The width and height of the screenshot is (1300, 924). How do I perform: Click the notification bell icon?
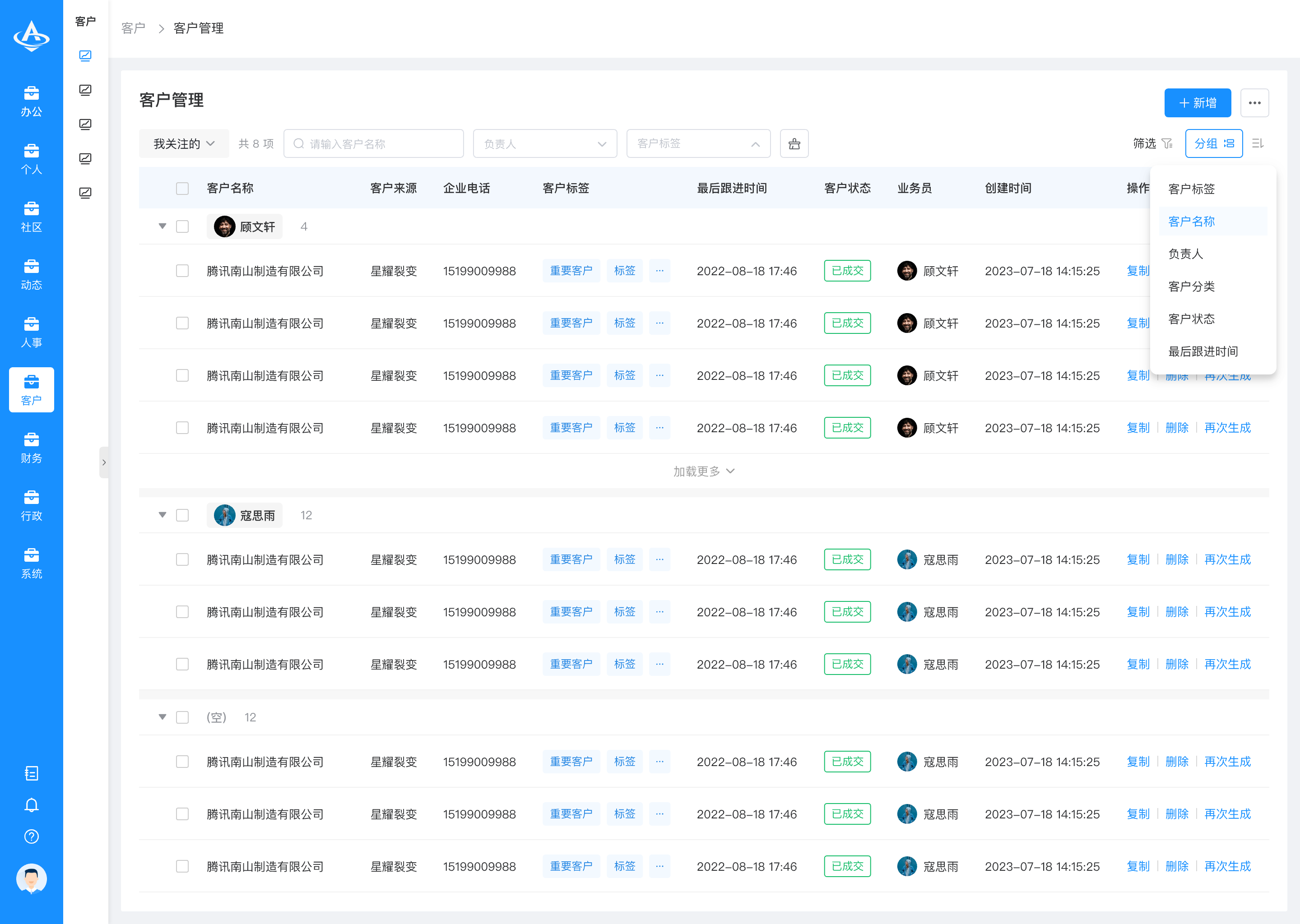pos(31,804)
